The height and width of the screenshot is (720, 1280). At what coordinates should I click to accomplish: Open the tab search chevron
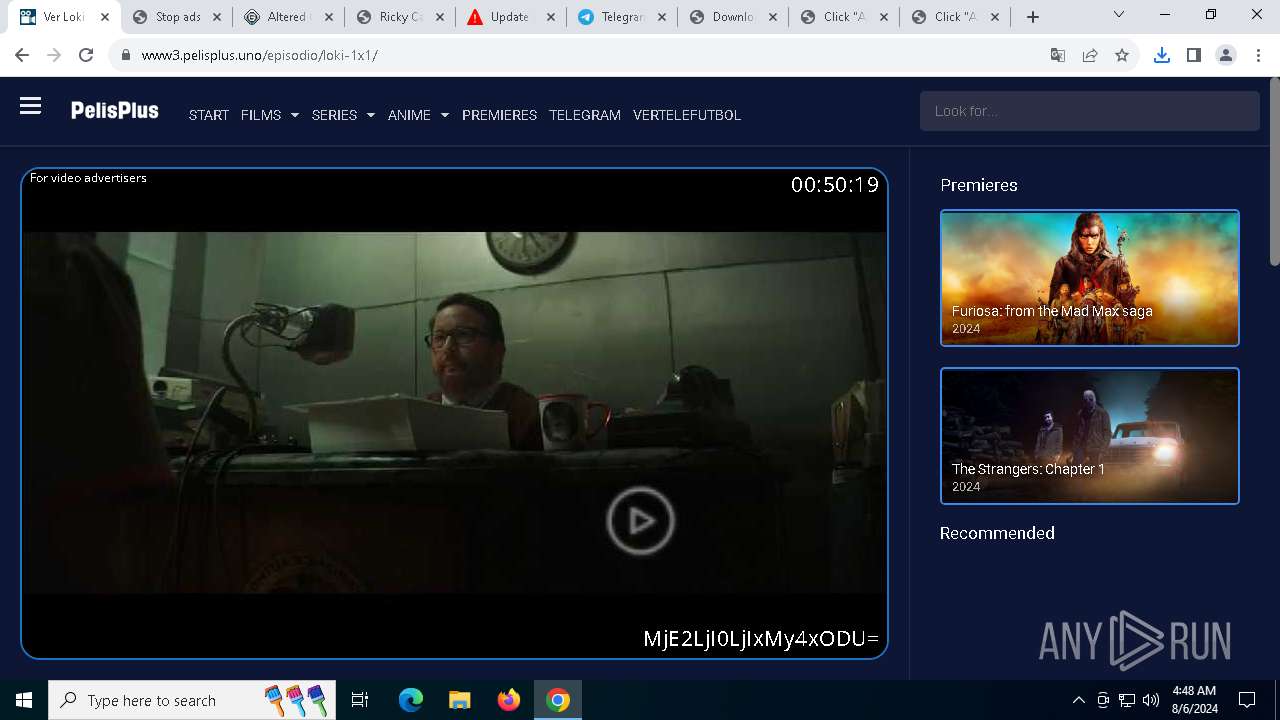(1119, 15)
